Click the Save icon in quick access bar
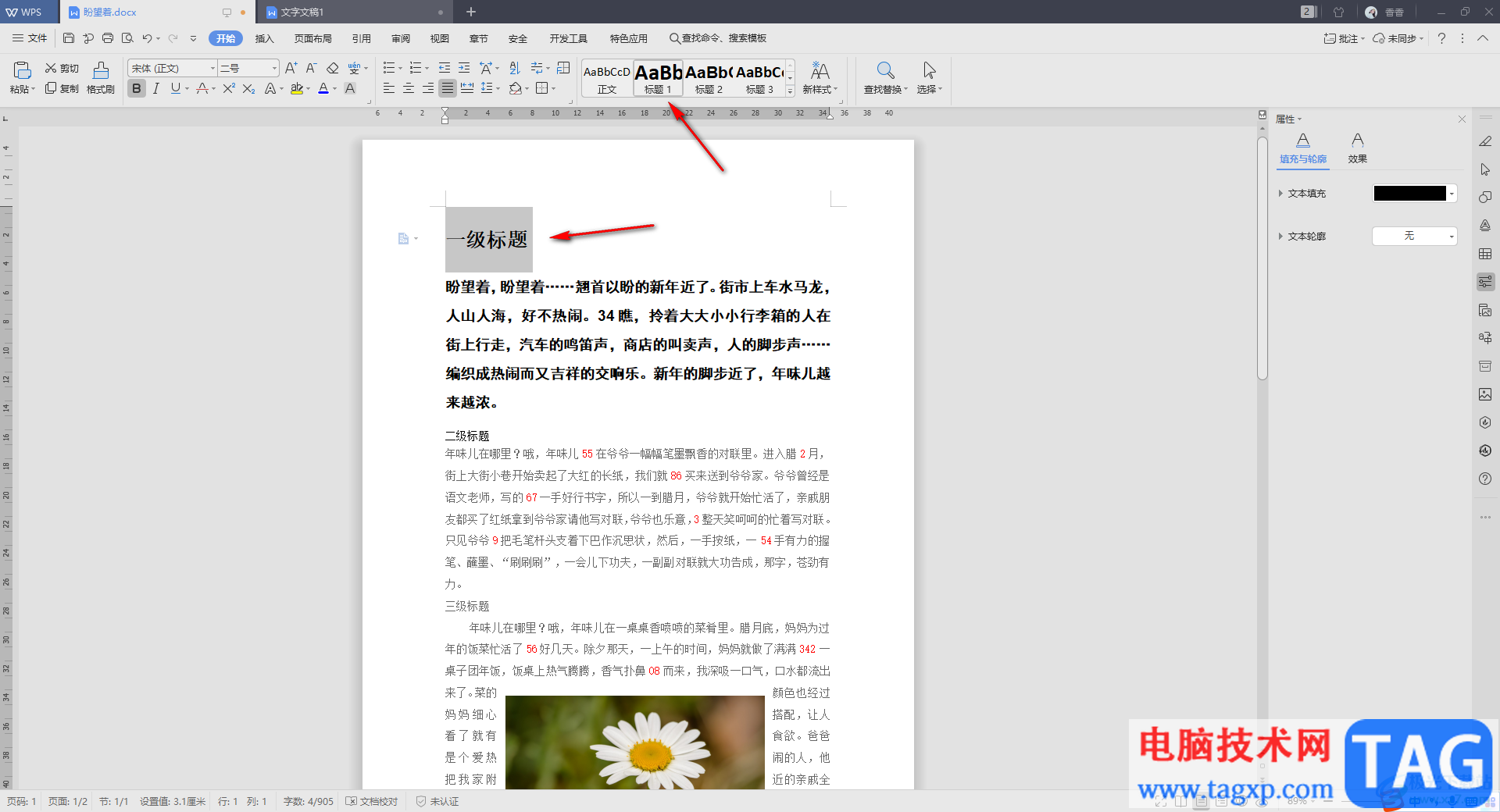This screenshot has height=812, width=1500. (69, 38)
